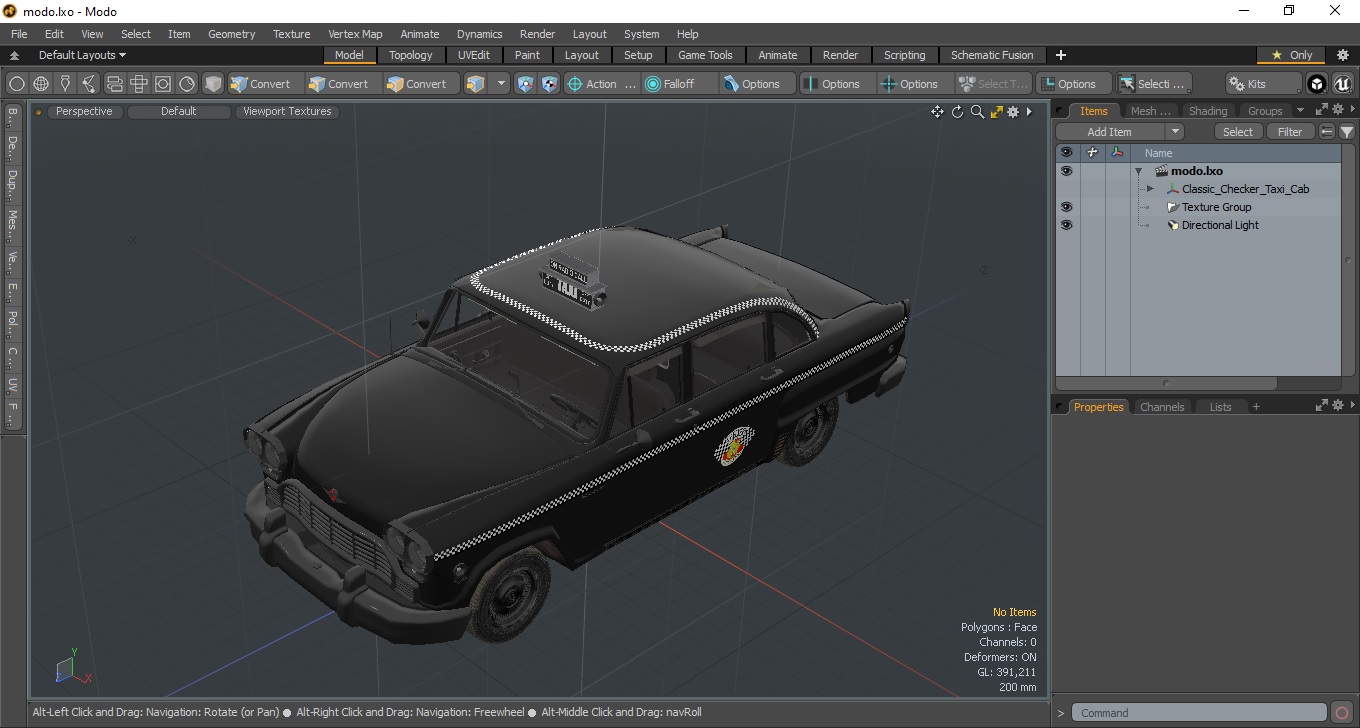Click the funnel filter icon
1360x728 pixels.
1347,132
